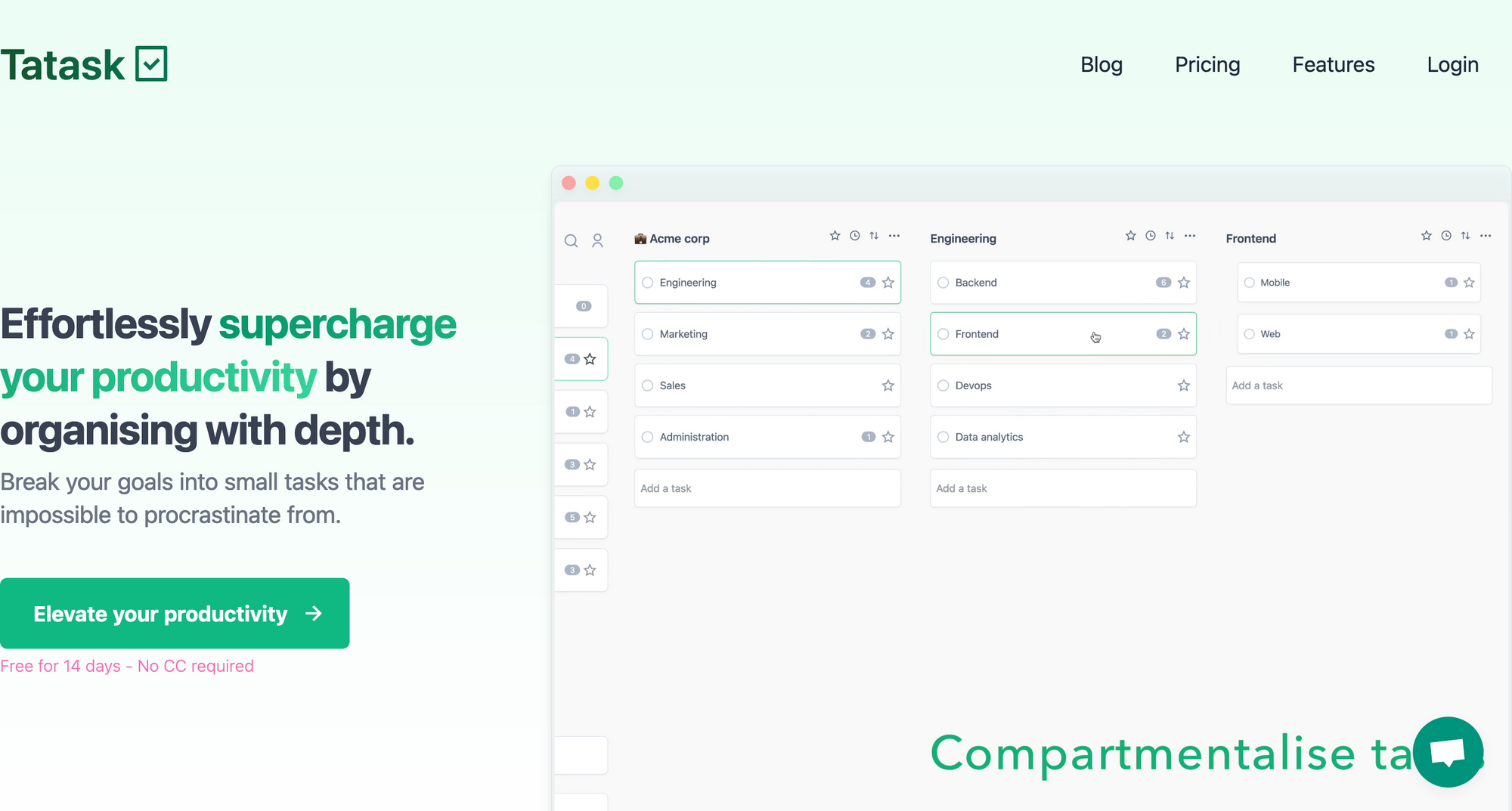This screenshot has width=1512, height=811.
Task: Open more options menu for Acme corp
Action: [x=894, y=236]
